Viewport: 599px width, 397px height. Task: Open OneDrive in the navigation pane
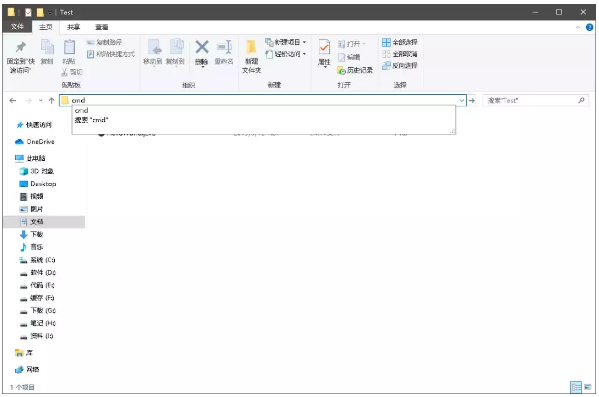click(x=34, y=142)
